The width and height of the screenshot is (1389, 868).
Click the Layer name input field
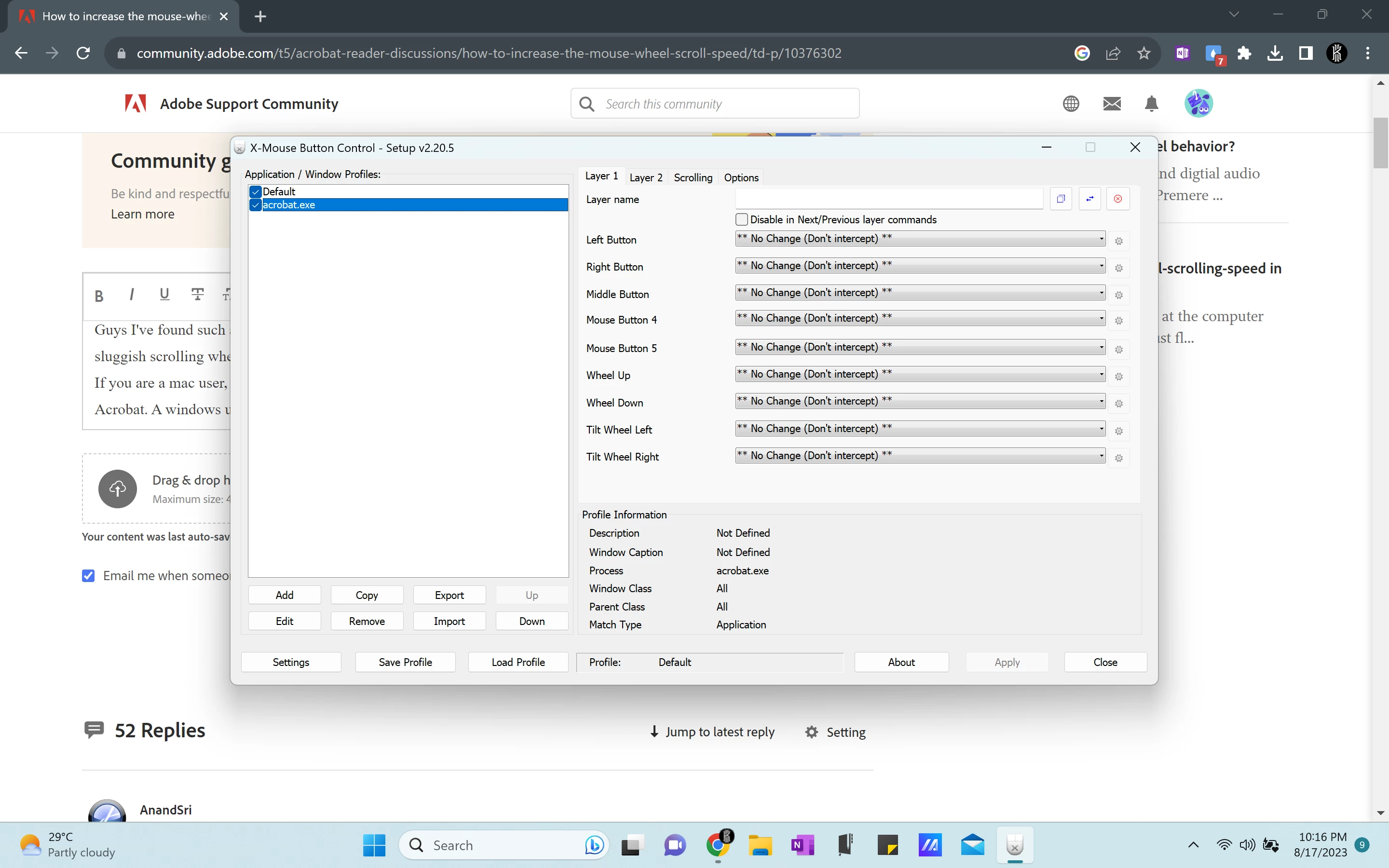click(888, 199)
